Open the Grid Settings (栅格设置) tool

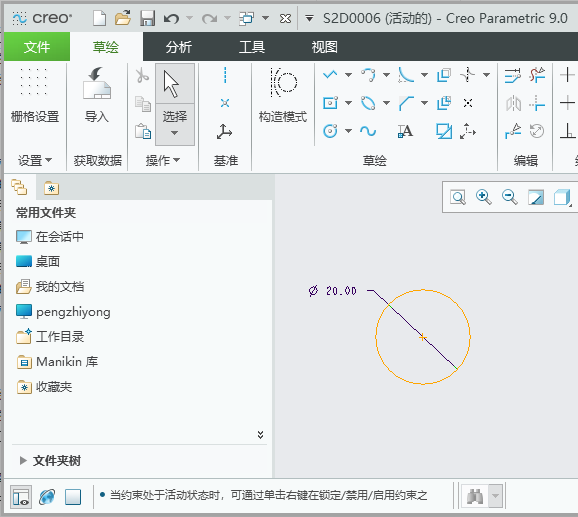coord(34,95)
